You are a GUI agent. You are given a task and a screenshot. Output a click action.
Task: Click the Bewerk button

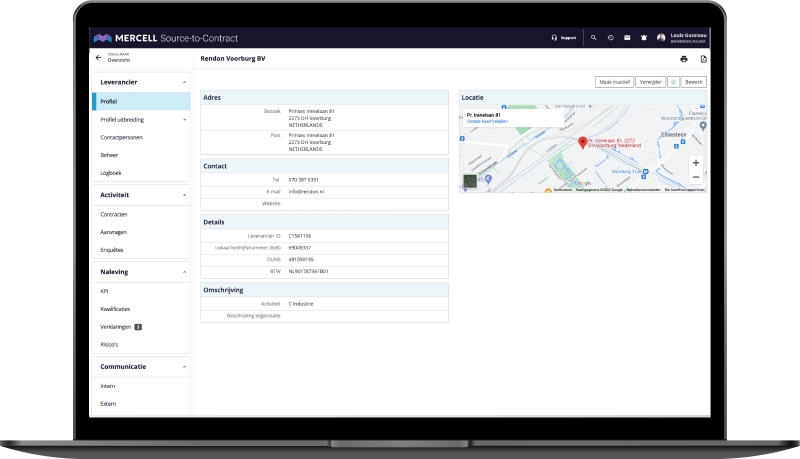tap(694, 82)
